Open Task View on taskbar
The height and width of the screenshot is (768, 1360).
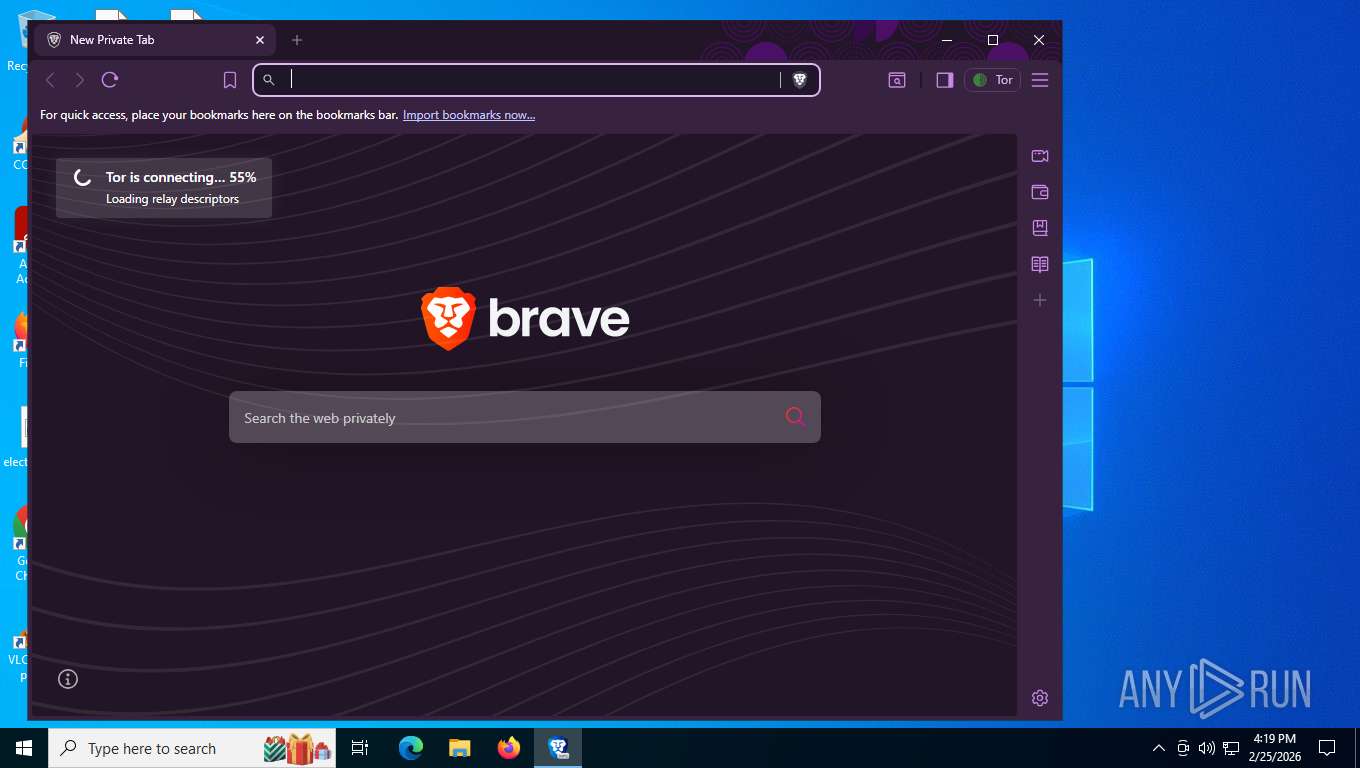tap(360, 748)
